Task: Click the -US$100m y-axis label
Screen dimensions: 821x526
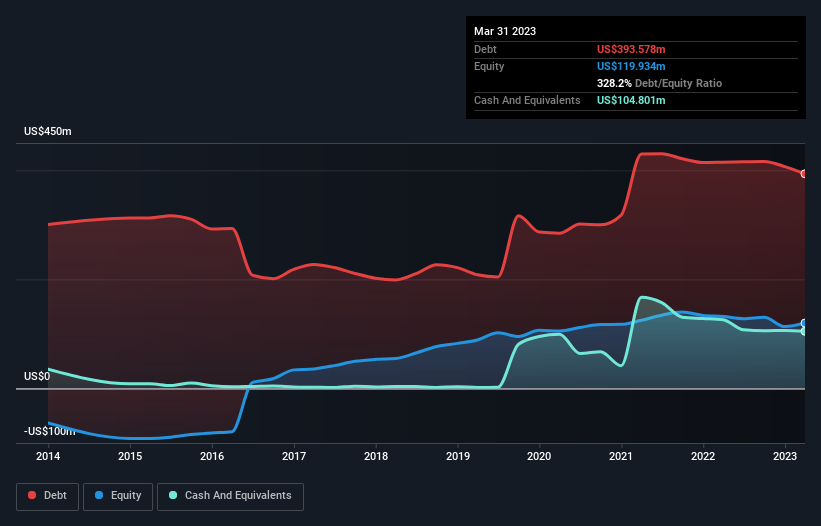Action: [50, 431]
